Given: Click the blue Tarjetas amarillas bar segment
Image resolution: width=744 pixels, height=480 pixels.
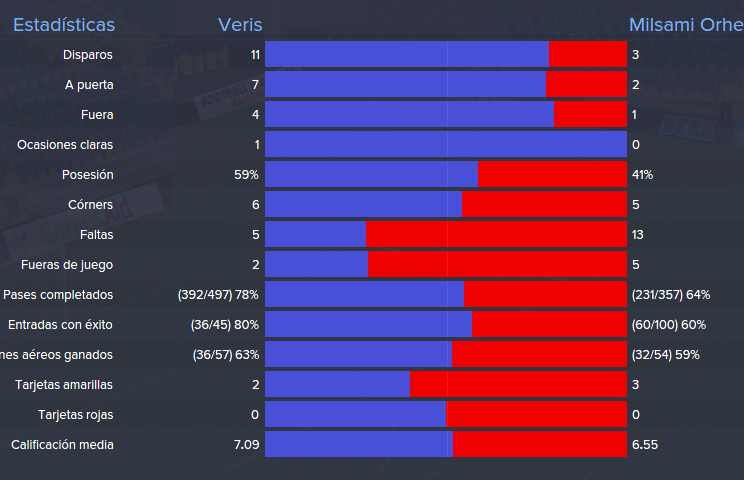Looking at the screenshot, I should (x=337, y=384).
